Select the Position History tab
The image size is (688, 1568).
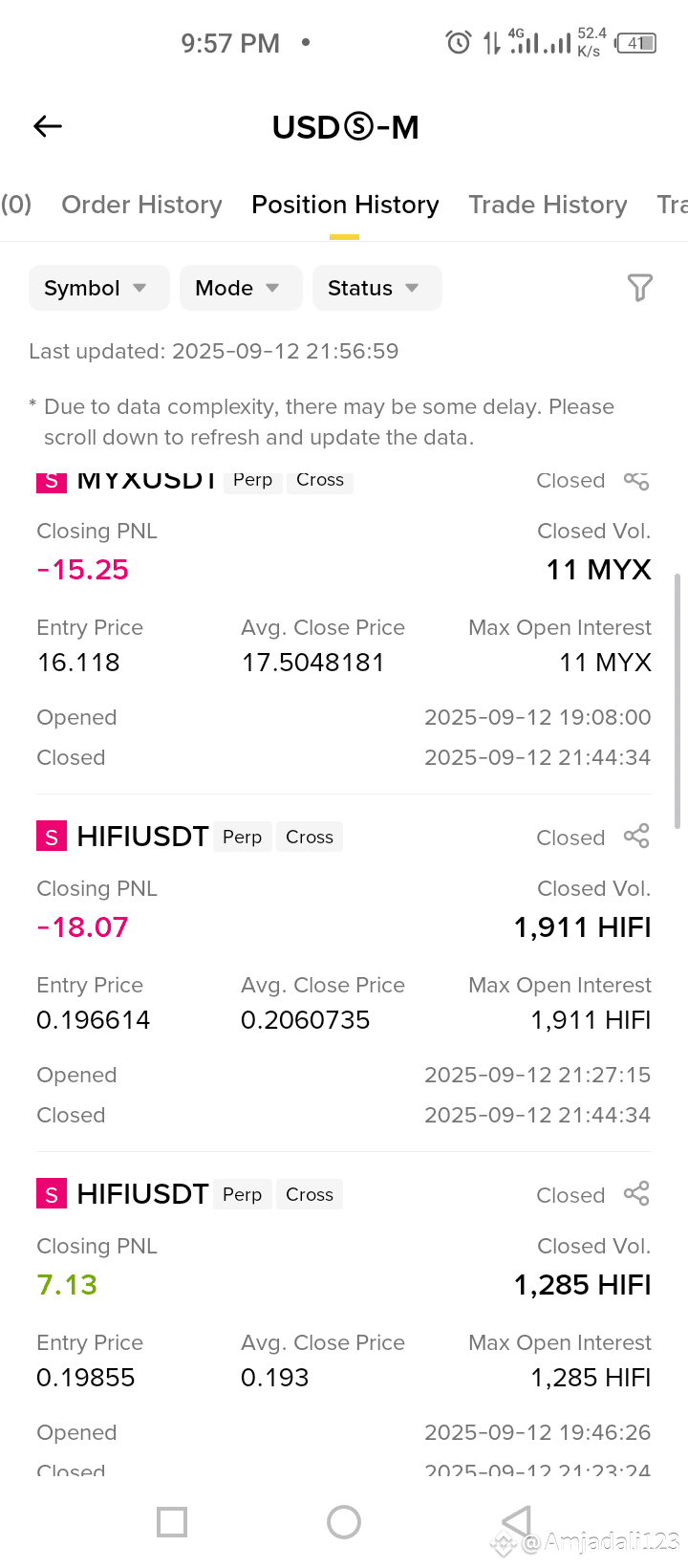[345, 205]
